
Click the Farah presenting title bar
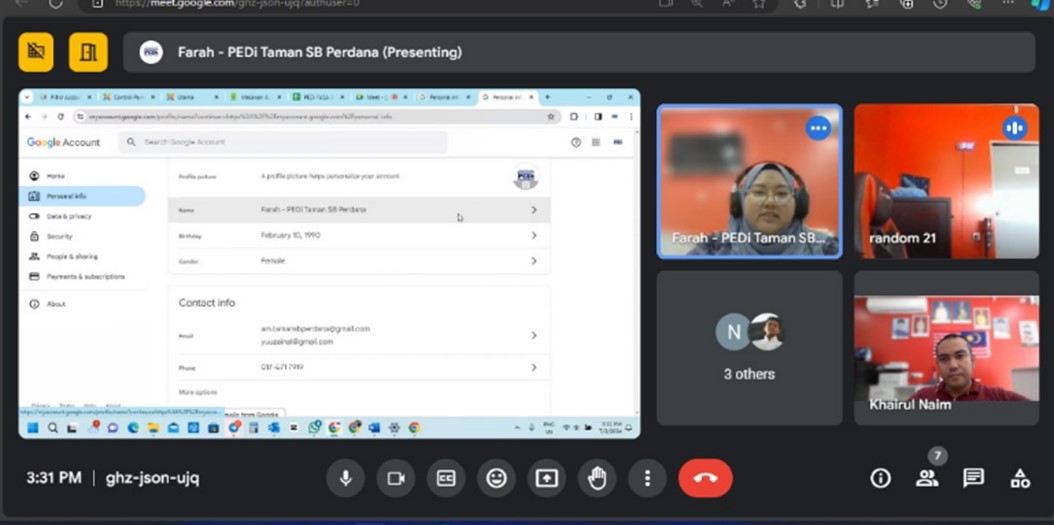(578, 52)
